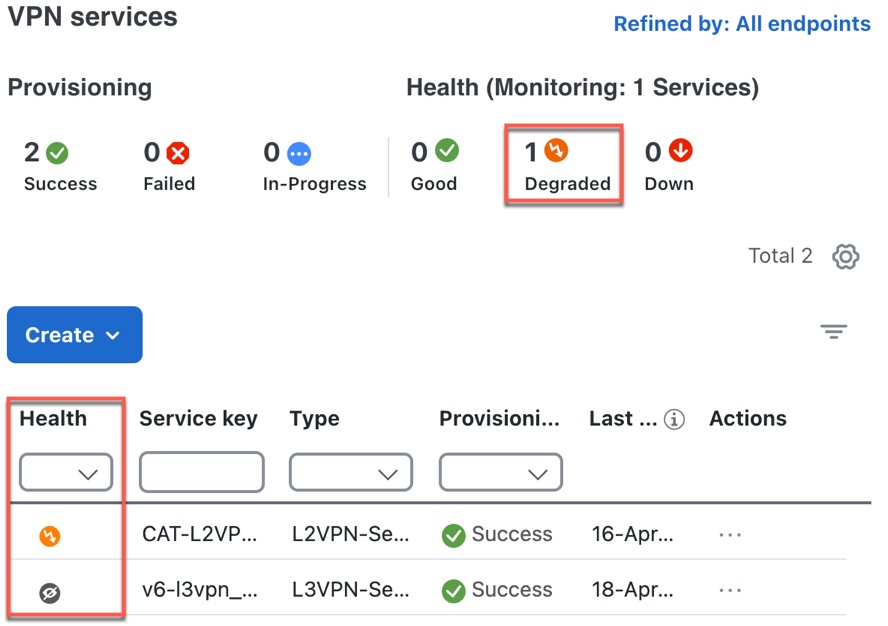
Task: Expand the Health column filter dropdown
Action: [66, 472]
